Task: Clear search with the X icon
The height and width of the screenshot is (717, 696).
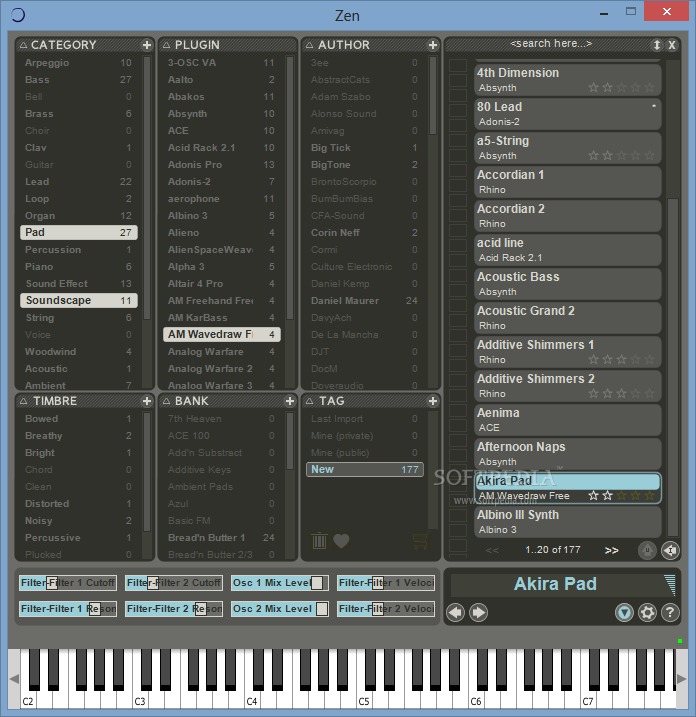Action: (x=672, y=45)
